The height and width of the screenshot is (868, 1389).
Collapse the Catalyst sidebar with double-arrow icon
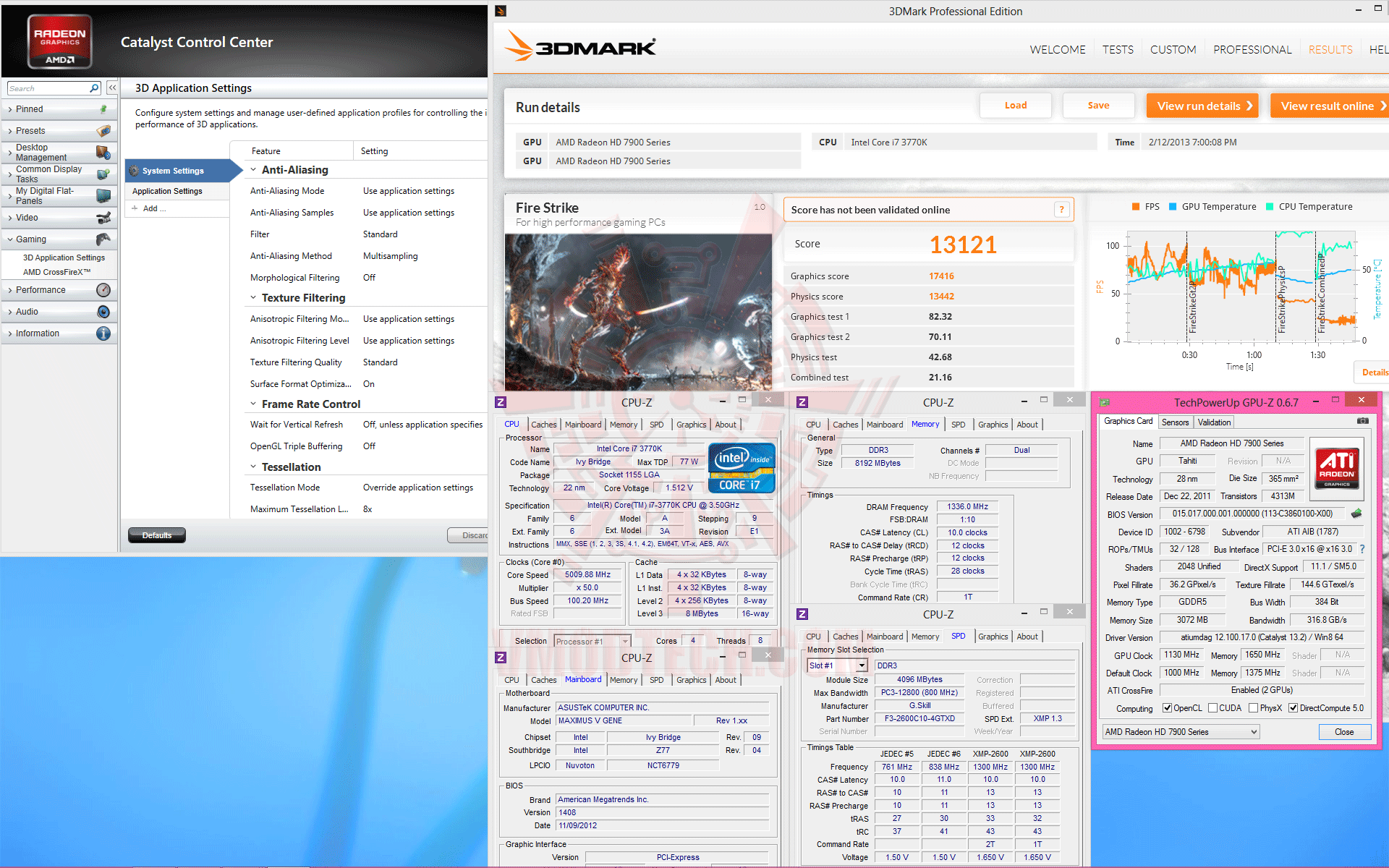[x=112, y=88]
